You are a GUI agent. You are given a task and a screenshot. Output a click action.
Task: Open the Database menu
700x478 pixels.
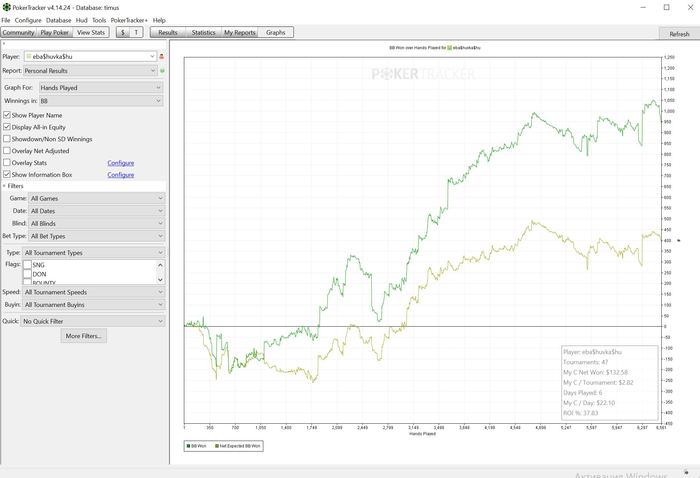(x=58, y=20)
